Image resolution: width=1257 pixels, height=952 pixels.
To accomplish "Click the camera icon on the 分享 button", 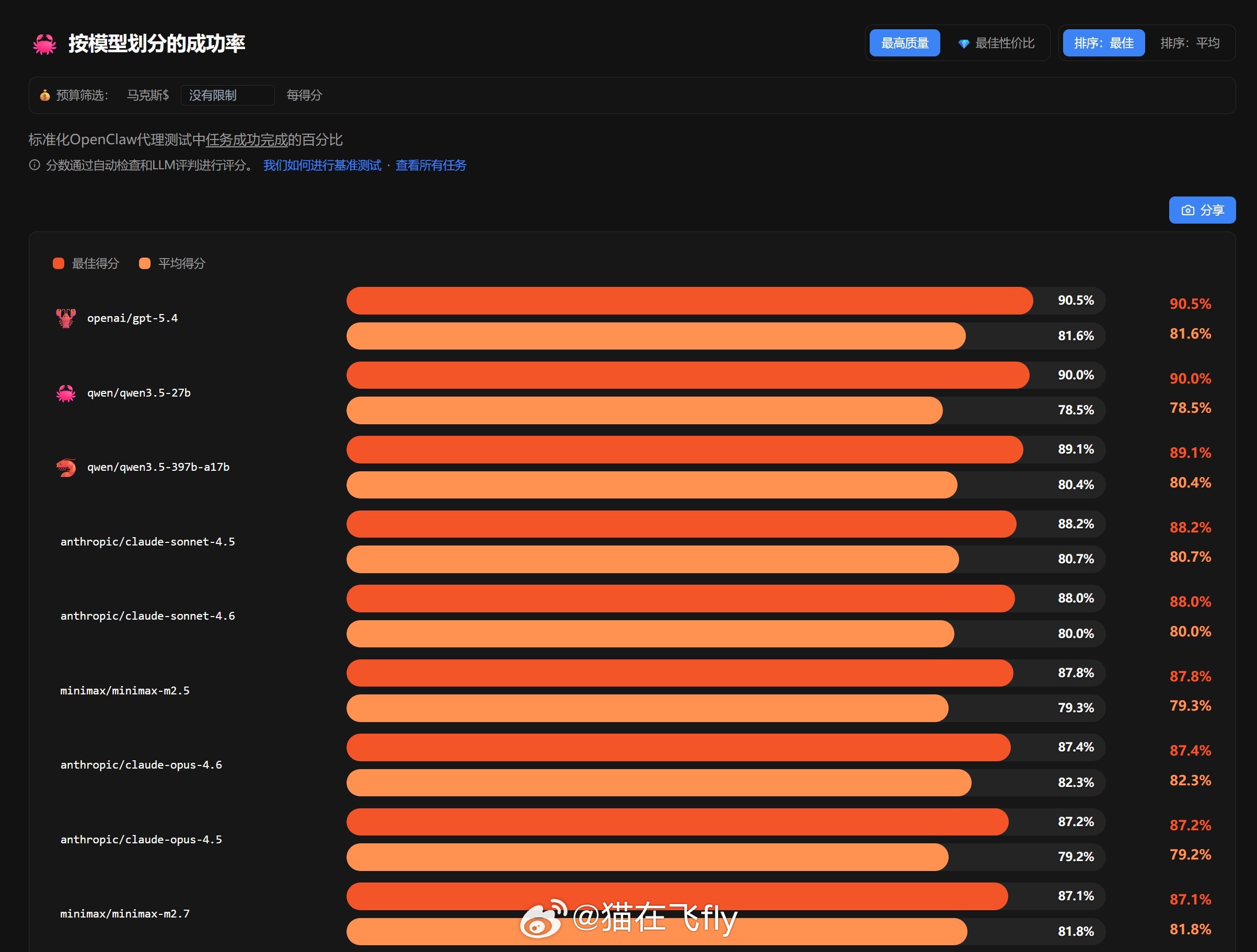I will [x=1187, y=210].
